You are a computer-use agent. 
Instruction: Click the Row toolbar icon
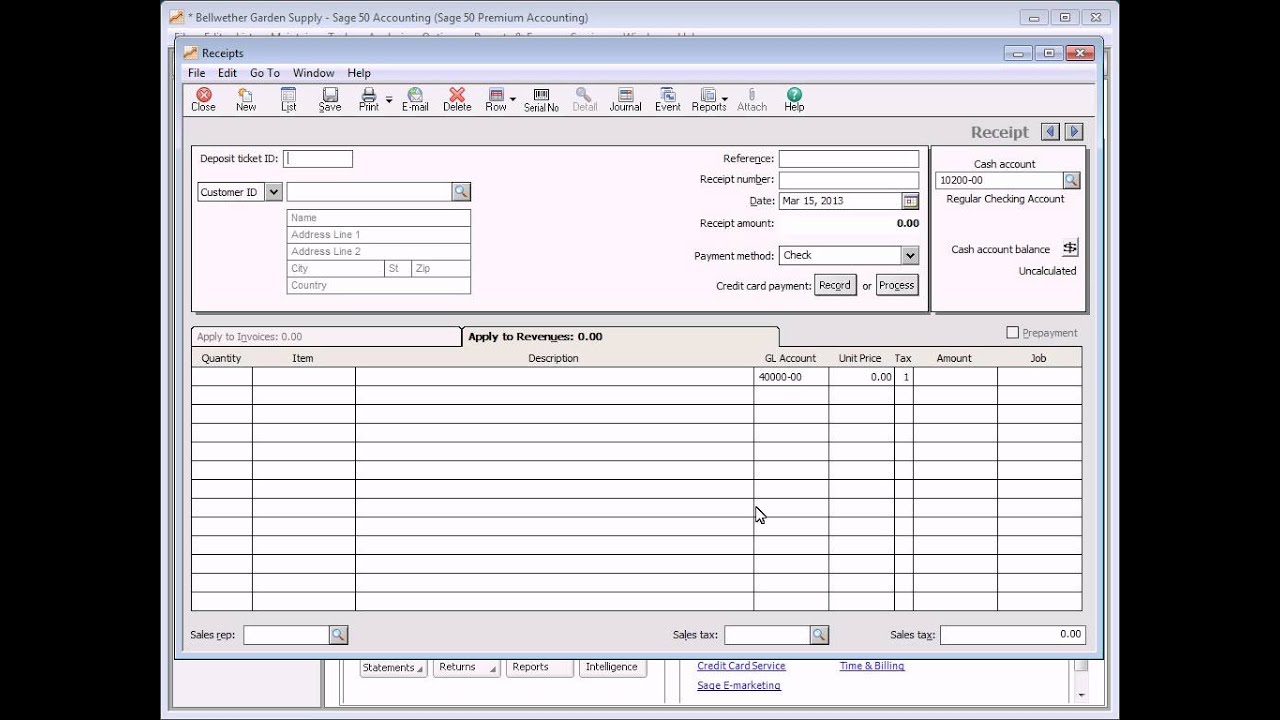click(496, 99)
